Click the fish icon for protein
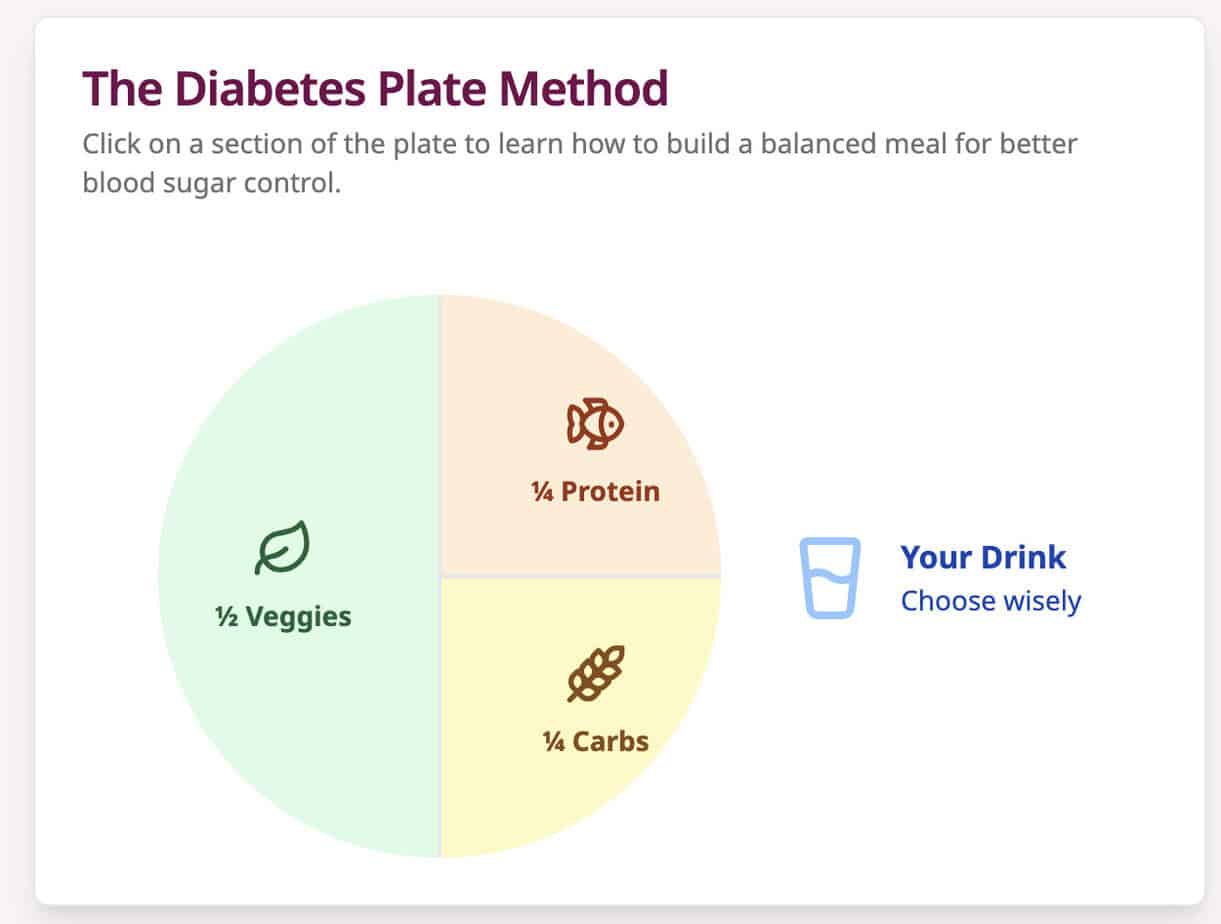 [x=595, y=423]
